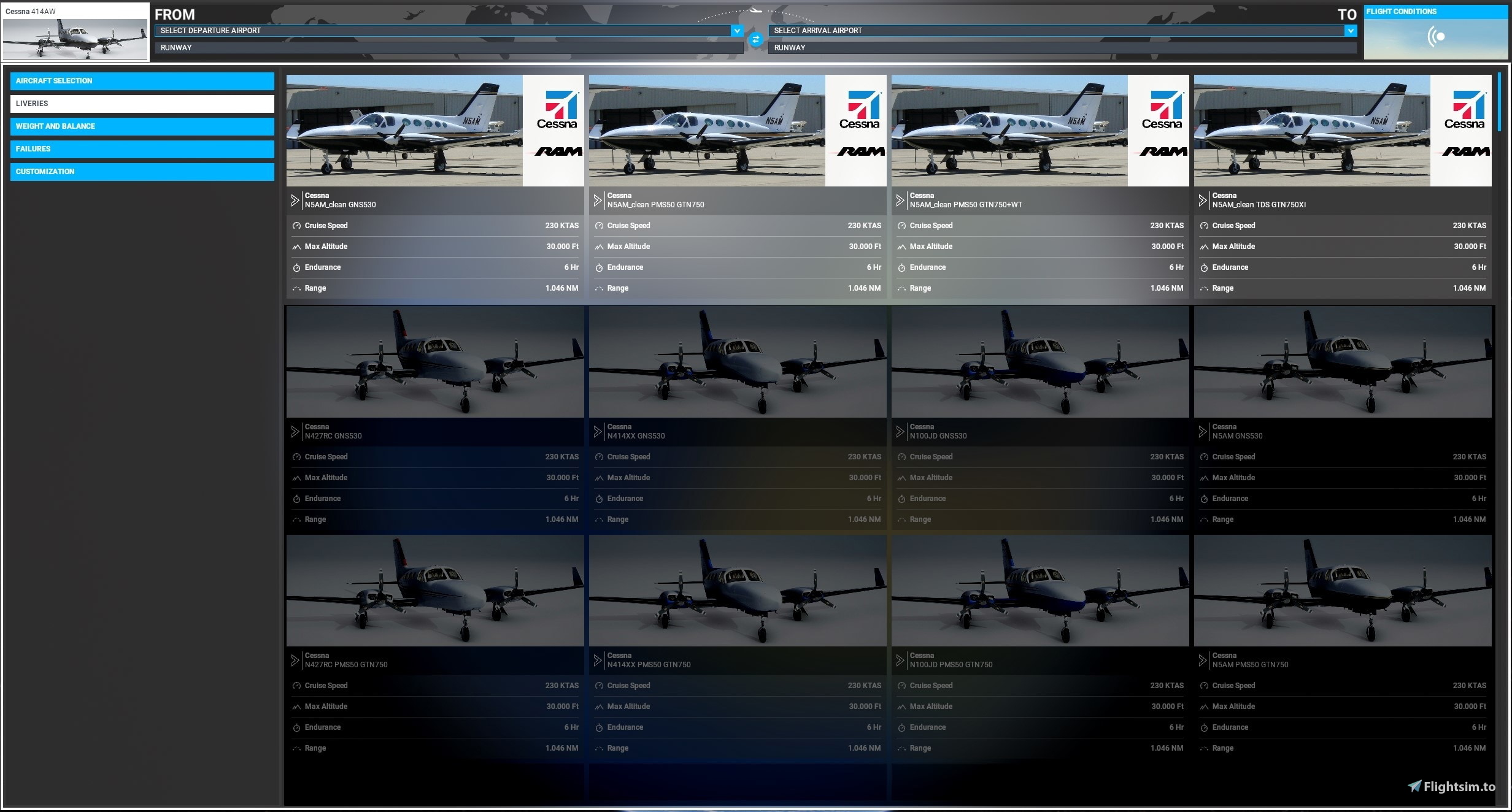The image size is (1512, 812).
Task: Click the arrow icon beside N100JD GNS530
Action: tap(900, 432)
